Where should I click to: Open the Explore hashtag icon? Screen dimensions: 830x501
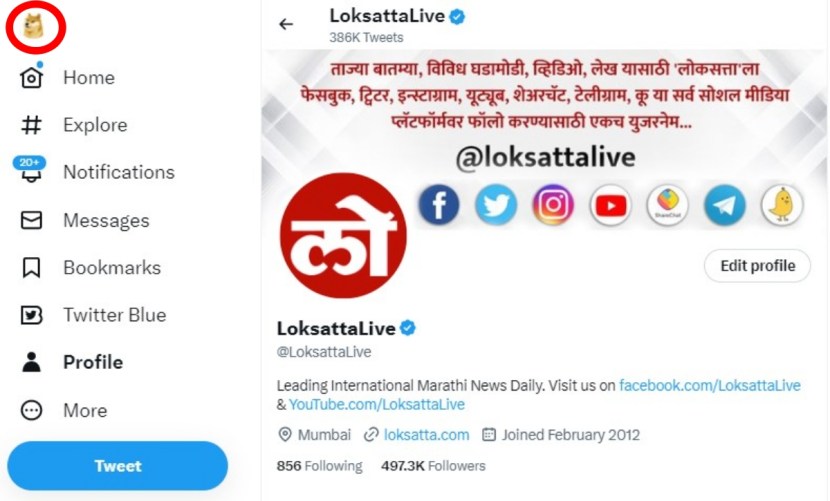tap(32, 125)
